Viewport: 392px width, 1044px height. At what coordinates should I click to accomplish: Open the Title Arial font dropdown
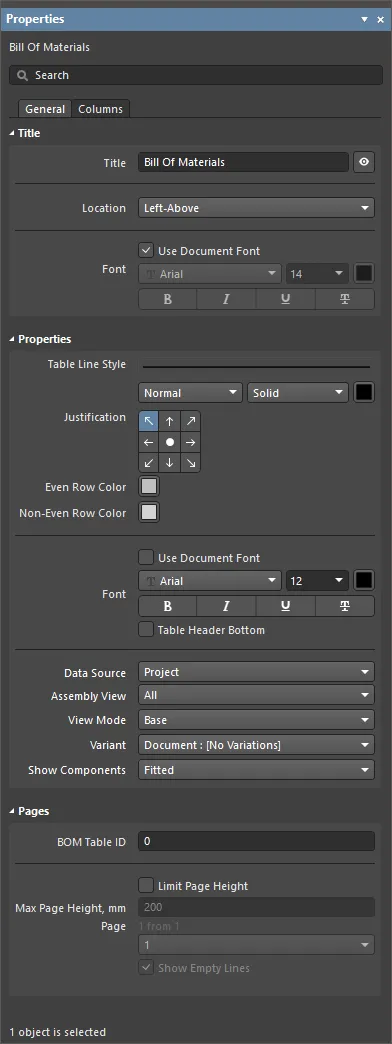coord(210,274)
